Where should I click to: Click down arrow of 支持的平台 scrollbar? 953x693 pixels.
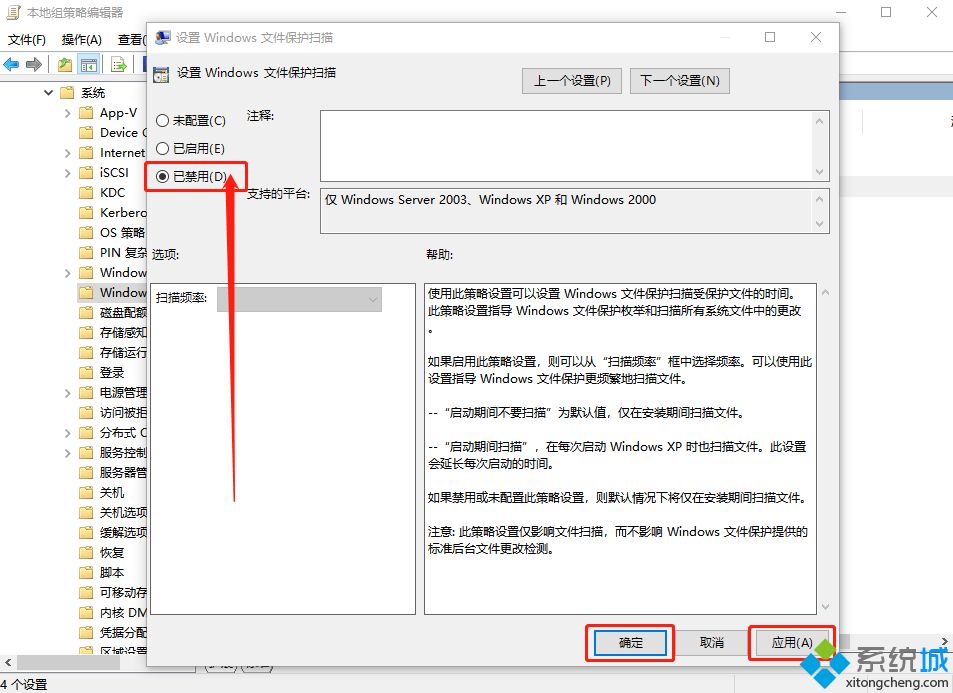pos(819,224)
